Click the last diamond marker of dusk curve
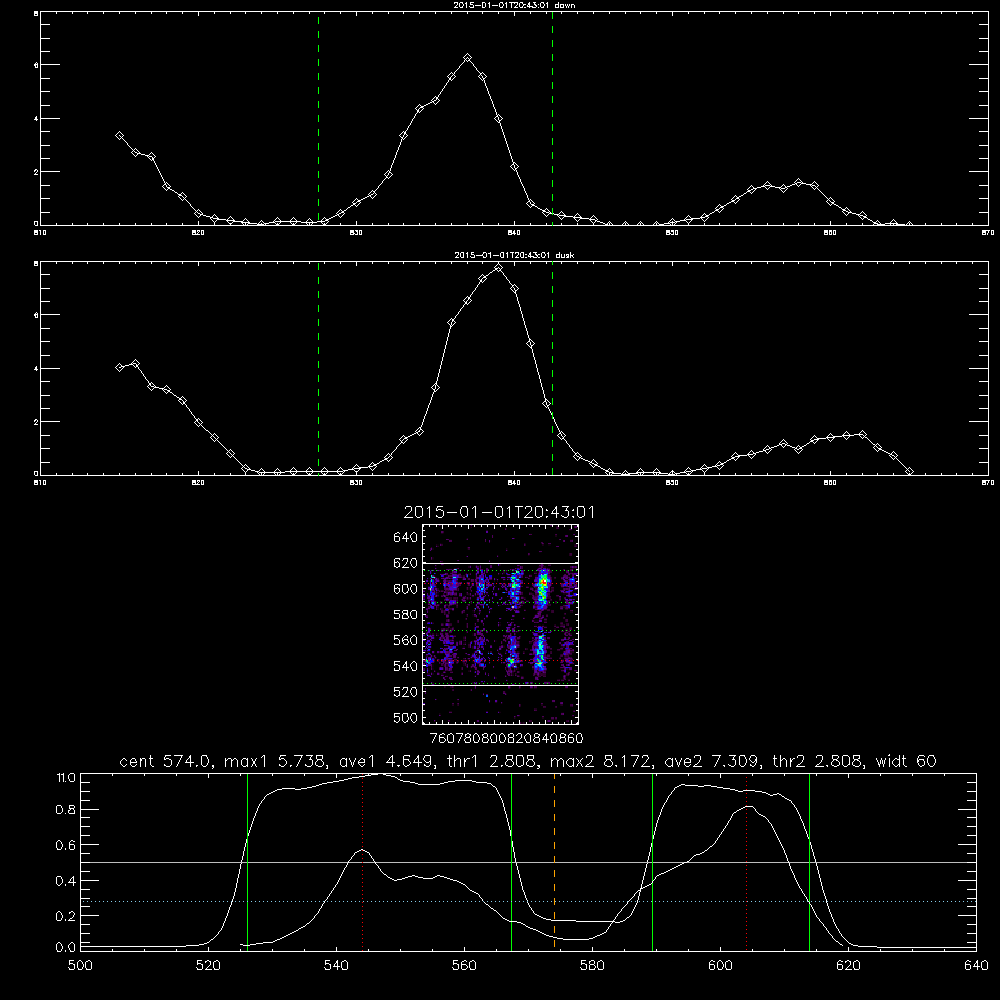Screen dimensions: 1000x1000 coord(909,471)
